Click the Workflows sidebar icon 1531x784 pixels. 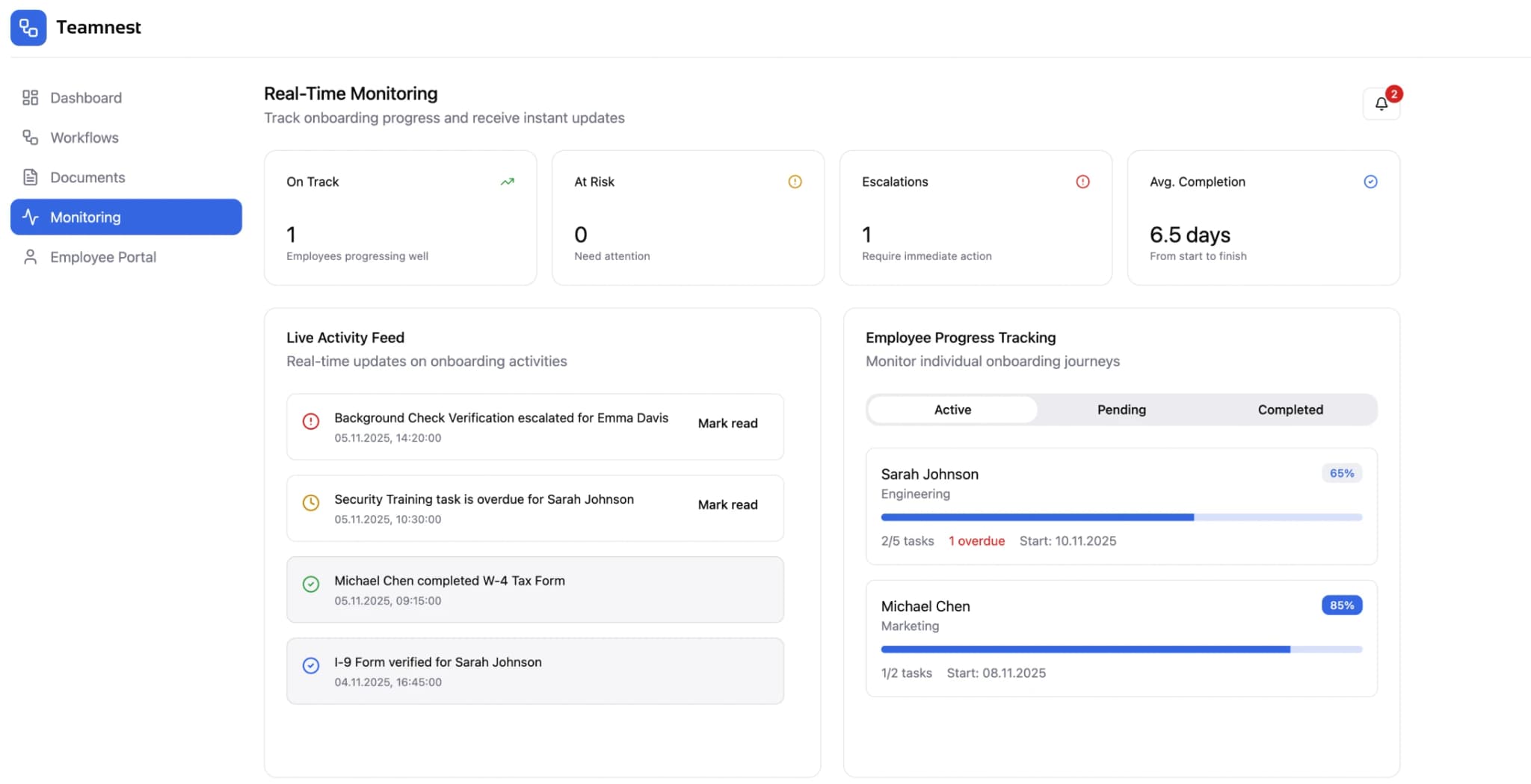tap(29, 137)
